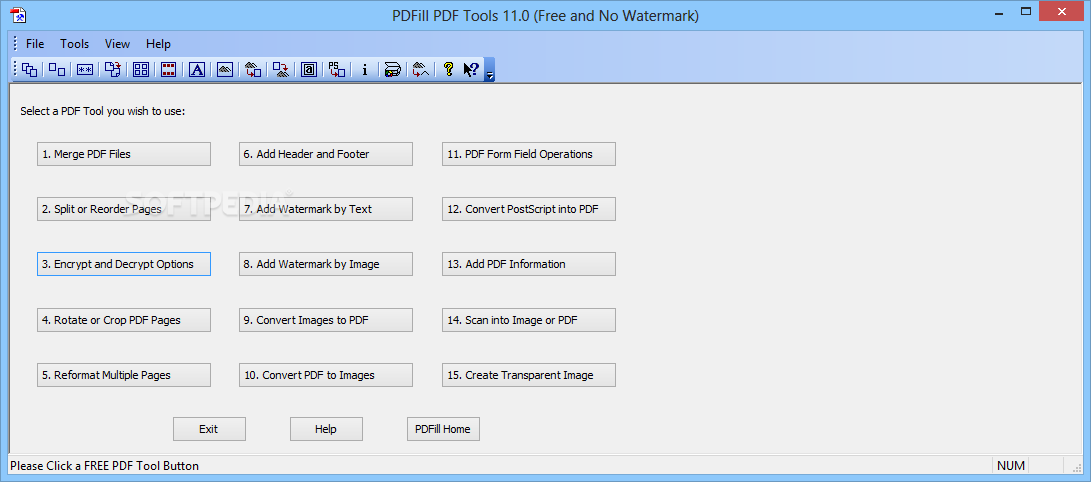The width and height of the screenshot is (1091, 482).
Task: Select 12. Convert PostScript into PDF
Action: [x=529, y=209]
